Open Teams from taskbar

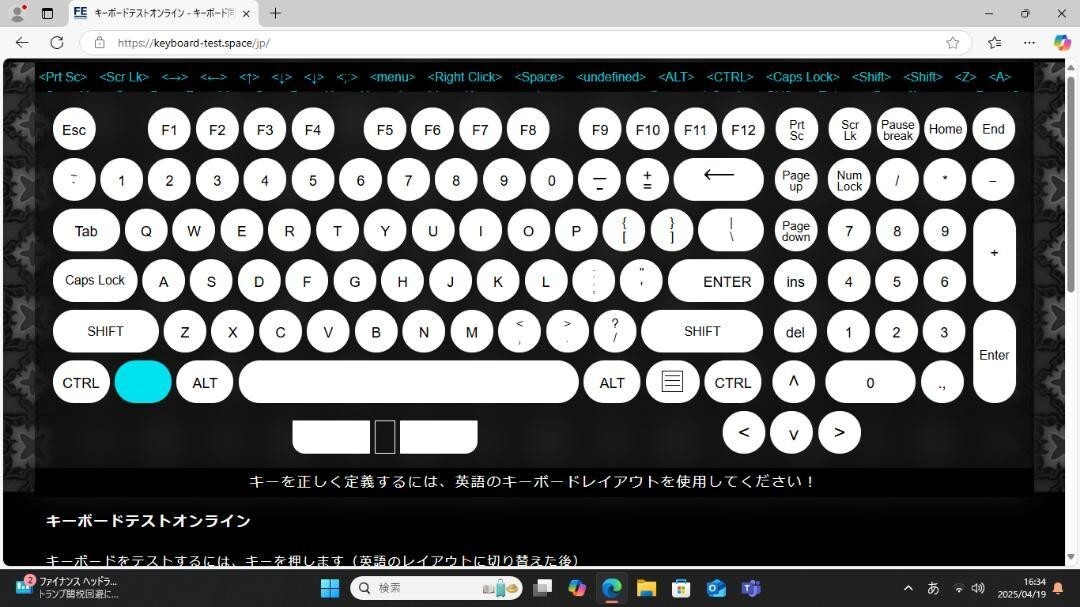[x=751, y=588]
